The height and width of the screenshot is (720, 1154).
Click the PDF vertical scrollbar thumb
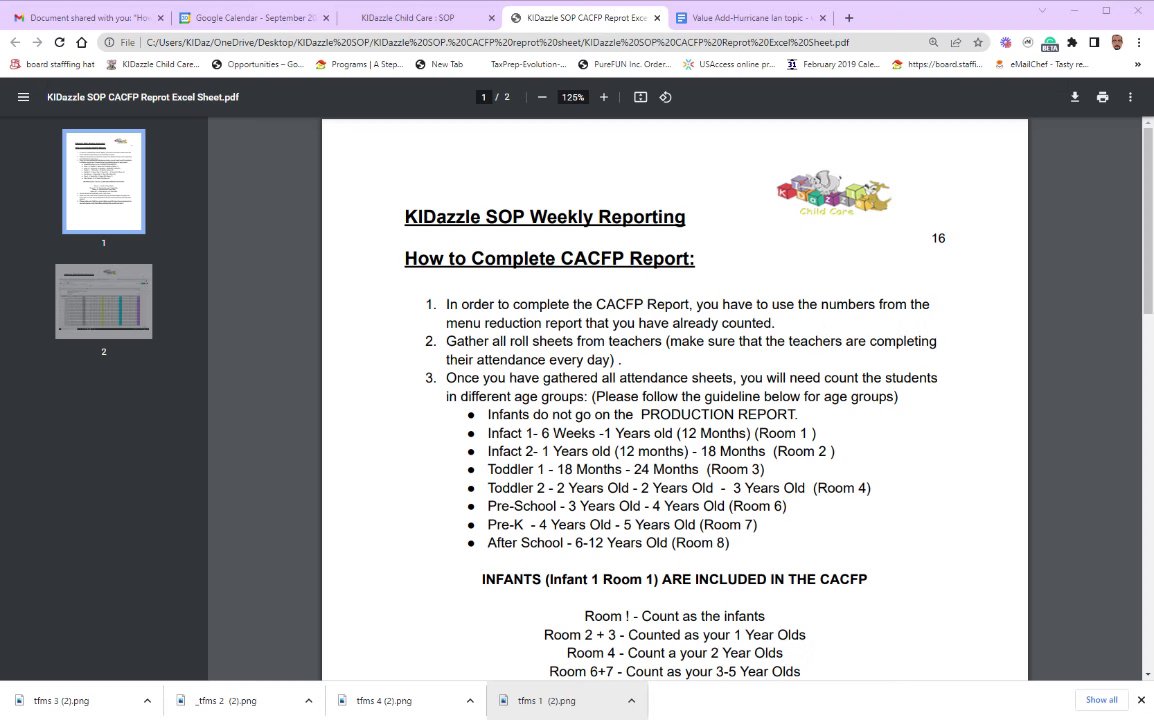1147,221
